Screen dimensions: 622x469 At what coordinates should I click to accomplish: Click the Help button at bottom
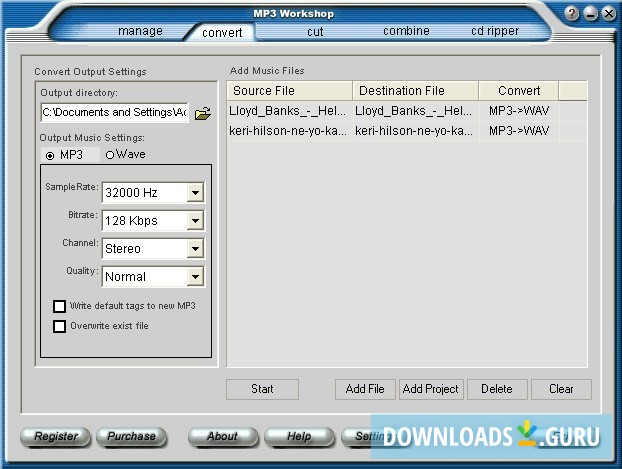(x=299, y=436)
